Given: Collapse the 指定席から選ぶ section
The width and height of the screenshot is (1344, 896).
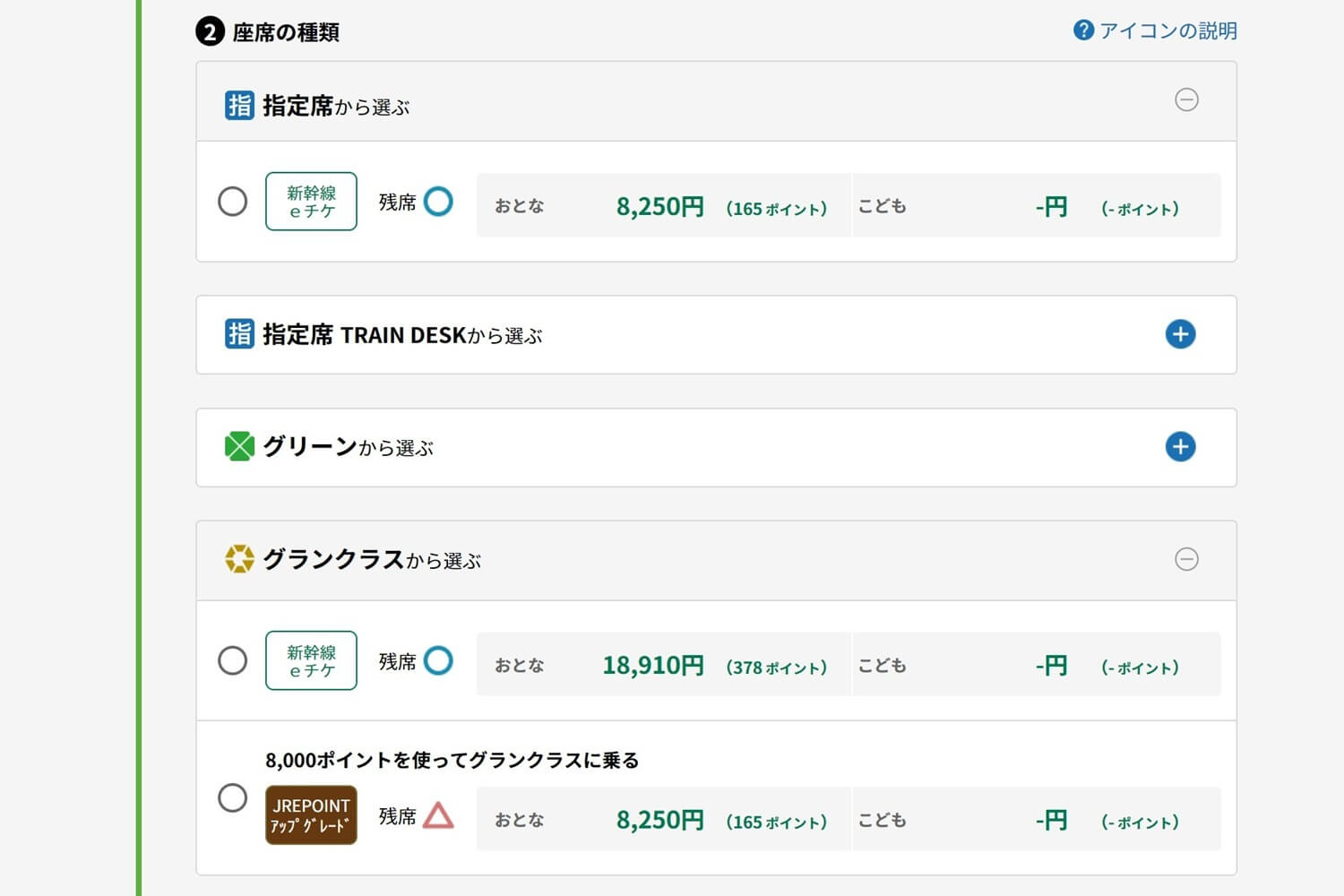Looking at the screenshot, I should (x=1186, y=99).
